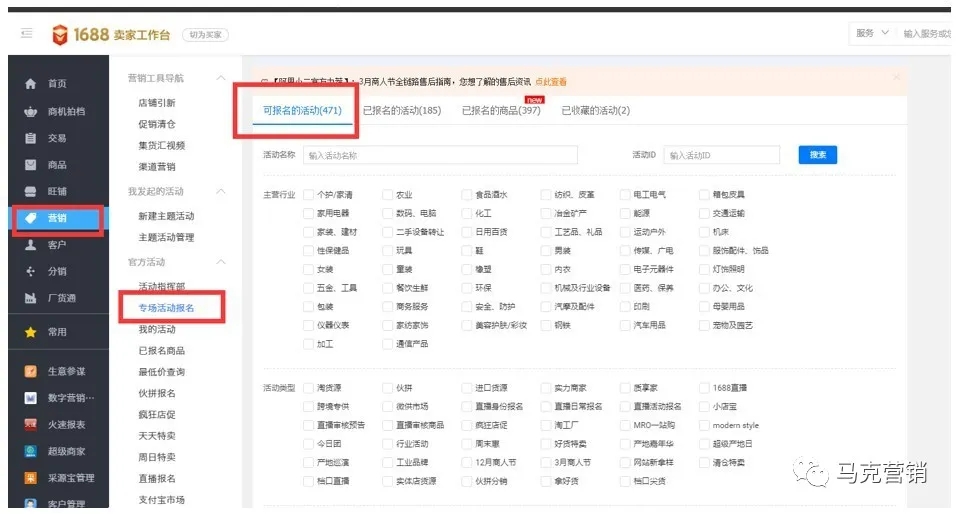Viewport: 958px width, 514px height.
Task: Open the 服务 dropdown at top right
Action: point(871,34)
